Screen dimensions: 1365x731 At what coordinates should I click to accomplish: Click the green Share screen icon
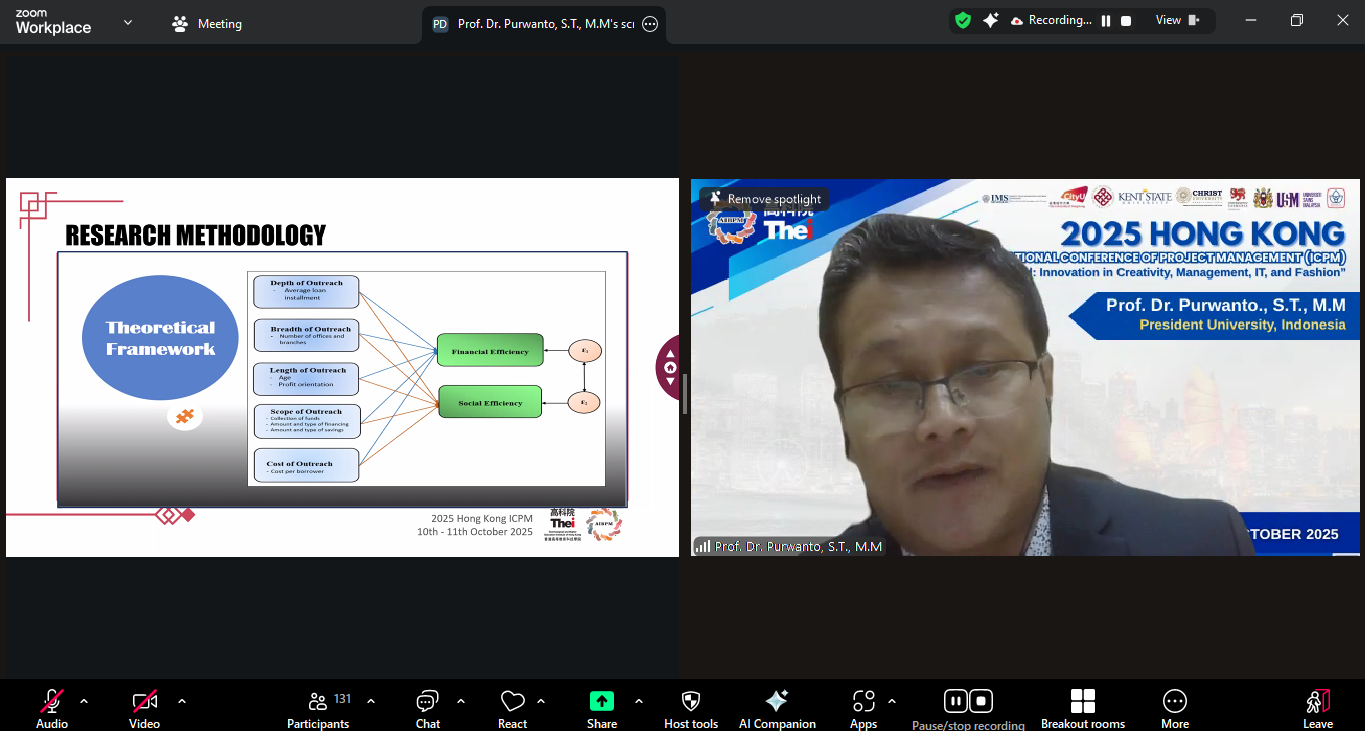(601, 702)
